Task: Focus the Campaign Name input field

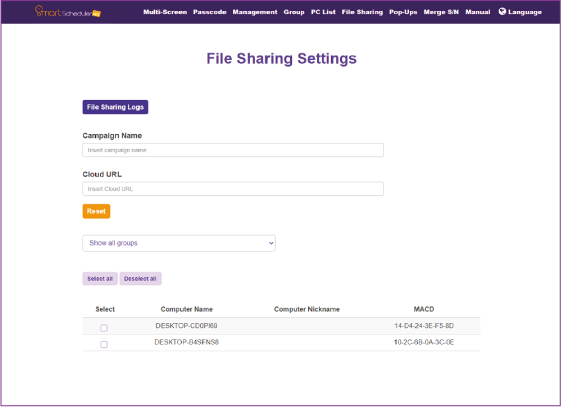Action: tap(233, 150)
